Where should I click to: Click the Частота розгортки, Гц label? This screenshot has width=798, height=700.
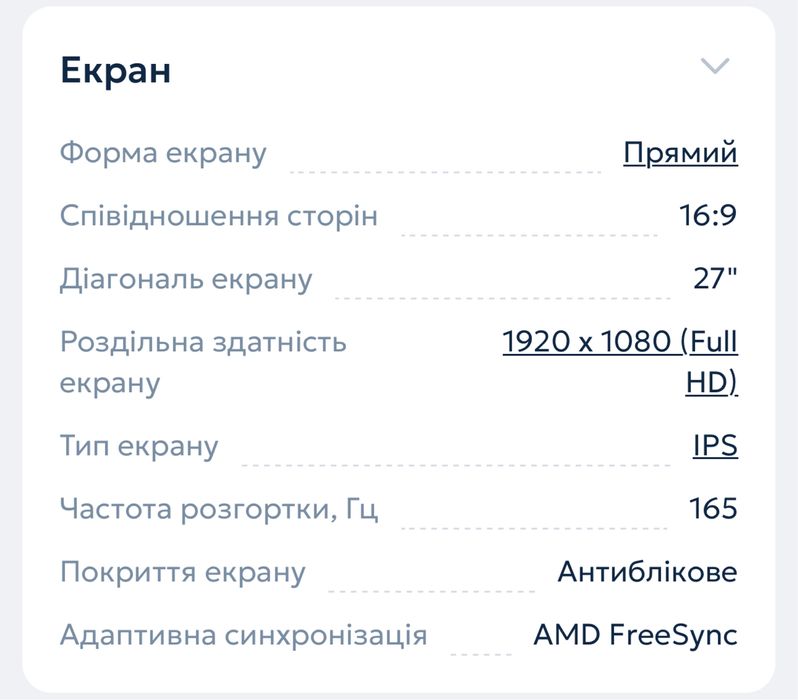(219, 509)
